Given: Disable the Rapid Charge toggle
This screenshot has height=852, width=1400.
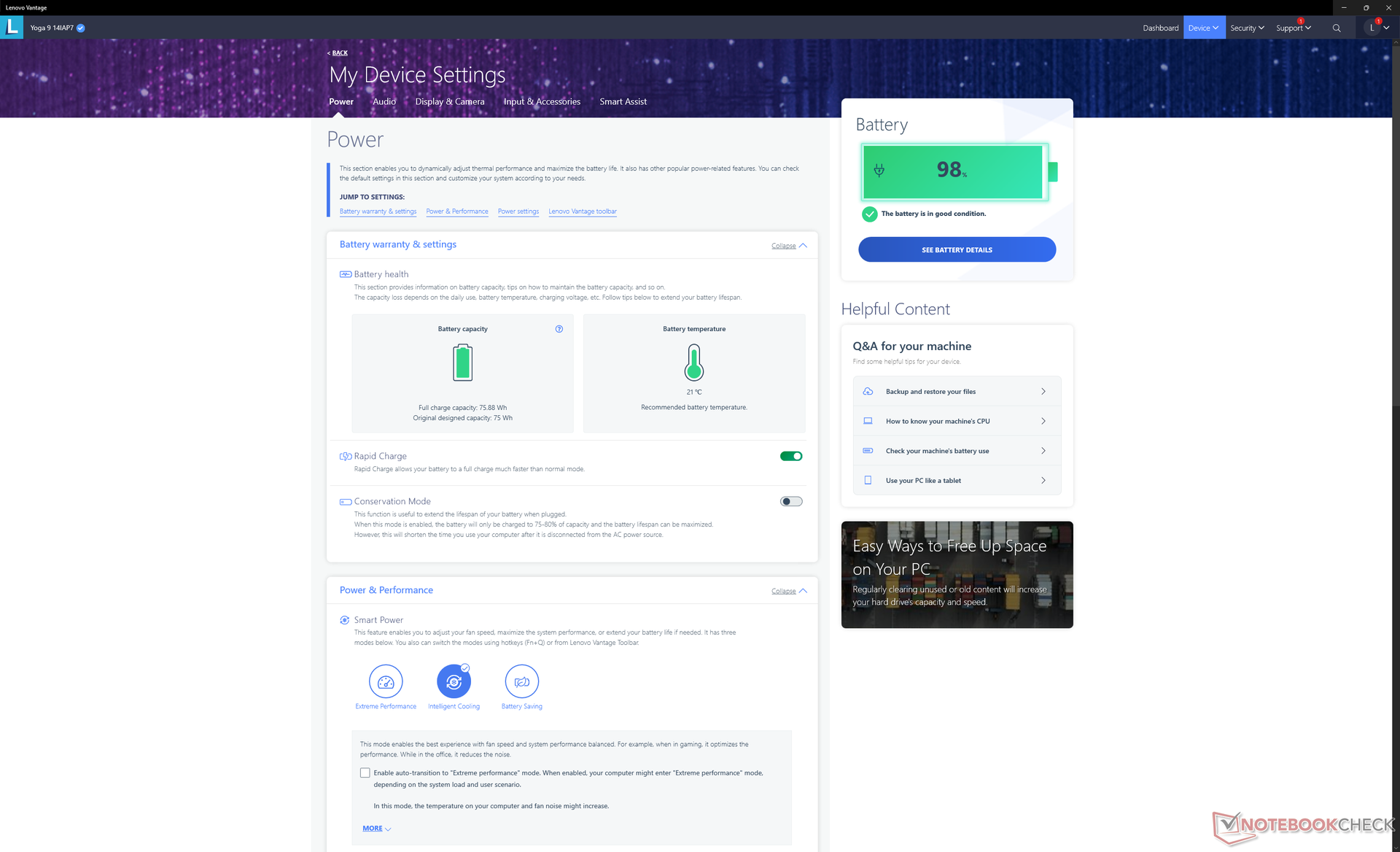Looking at the screenshot, I should point(791,456).
